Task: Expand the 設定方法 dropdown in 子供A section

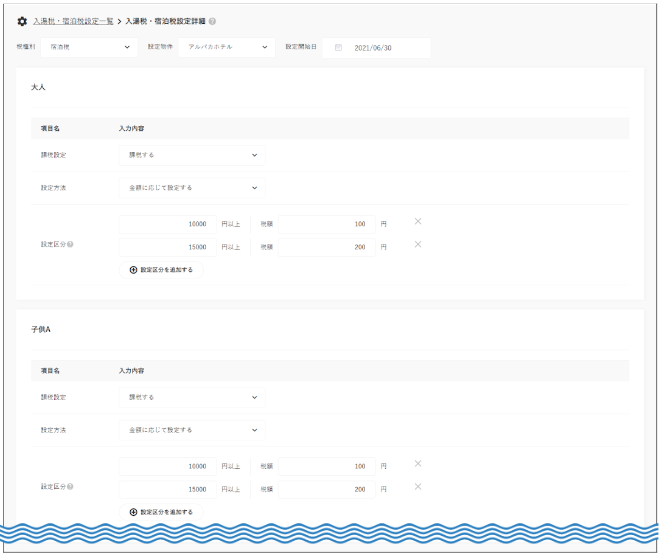Action: (x=190, y=430)
